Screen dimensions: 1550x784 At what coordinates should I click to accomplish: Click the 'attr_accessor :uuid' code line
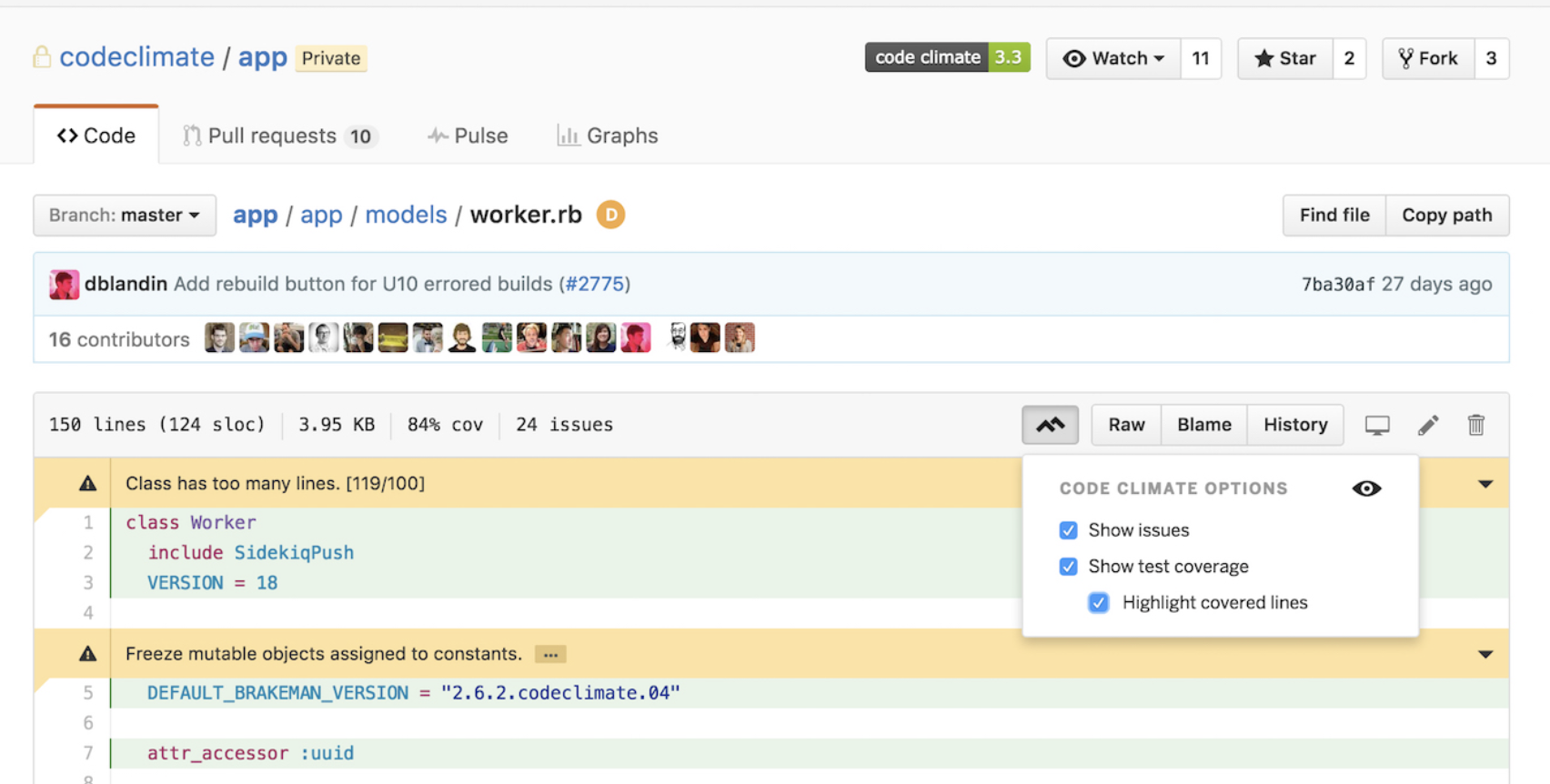(x=251, y=753)
